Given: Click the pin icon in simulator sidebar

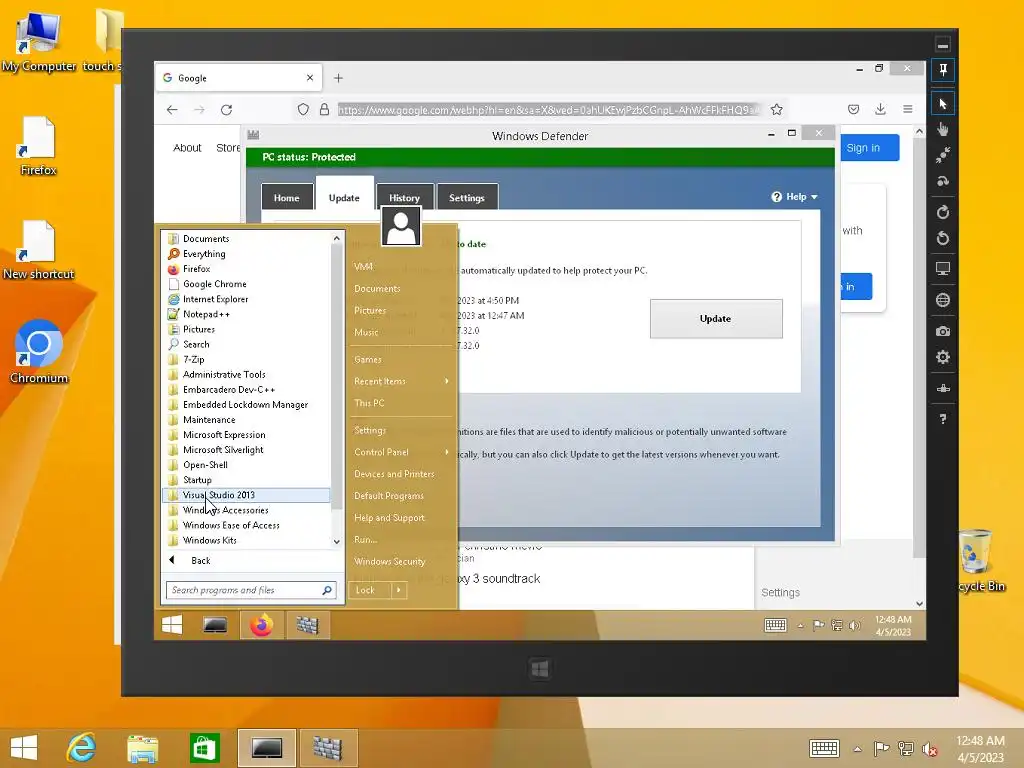Looking at the screenshot, I should [943, 70].
